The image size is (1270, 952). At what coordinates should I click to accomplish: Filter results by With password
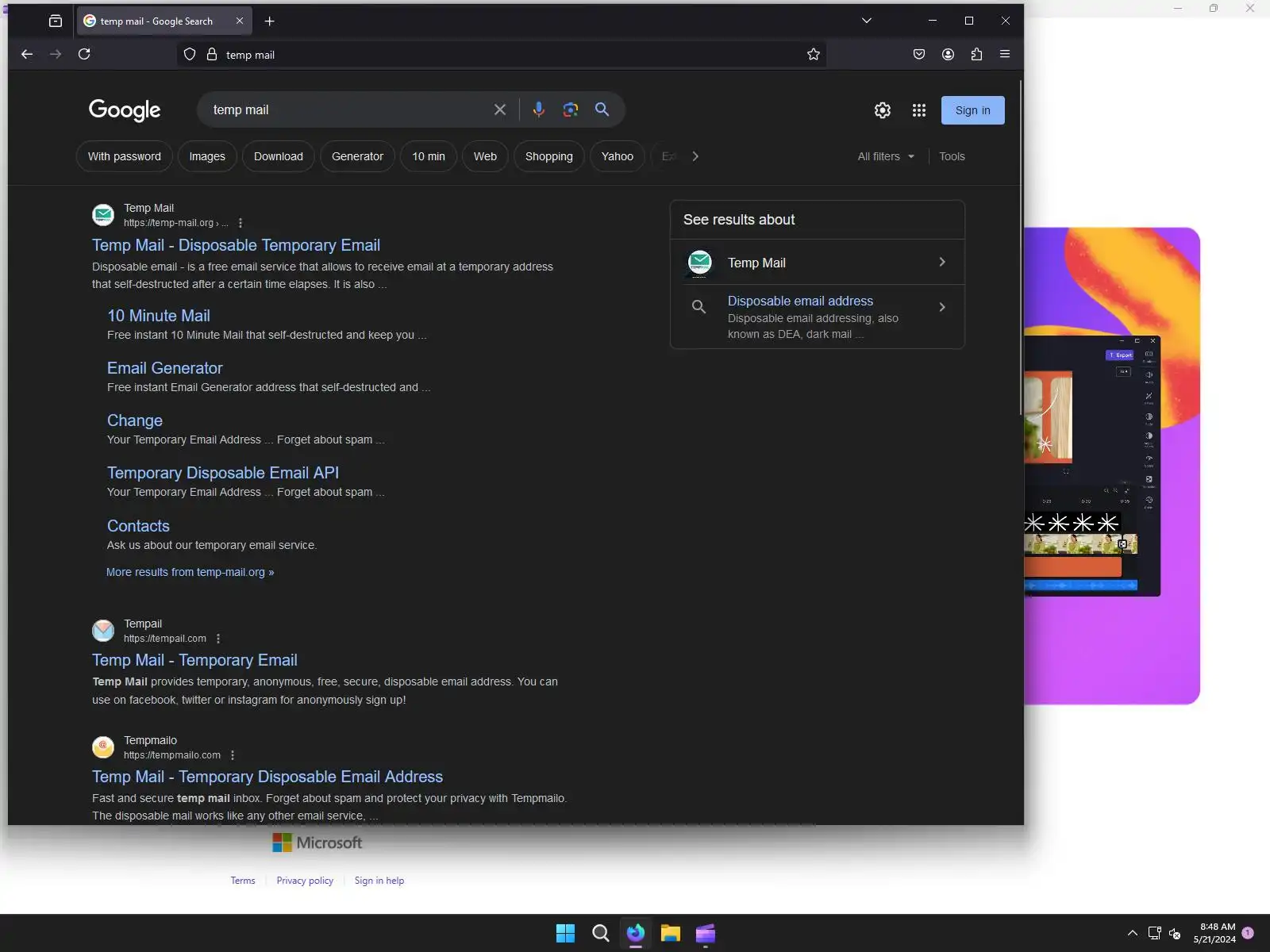click(125, 156)
